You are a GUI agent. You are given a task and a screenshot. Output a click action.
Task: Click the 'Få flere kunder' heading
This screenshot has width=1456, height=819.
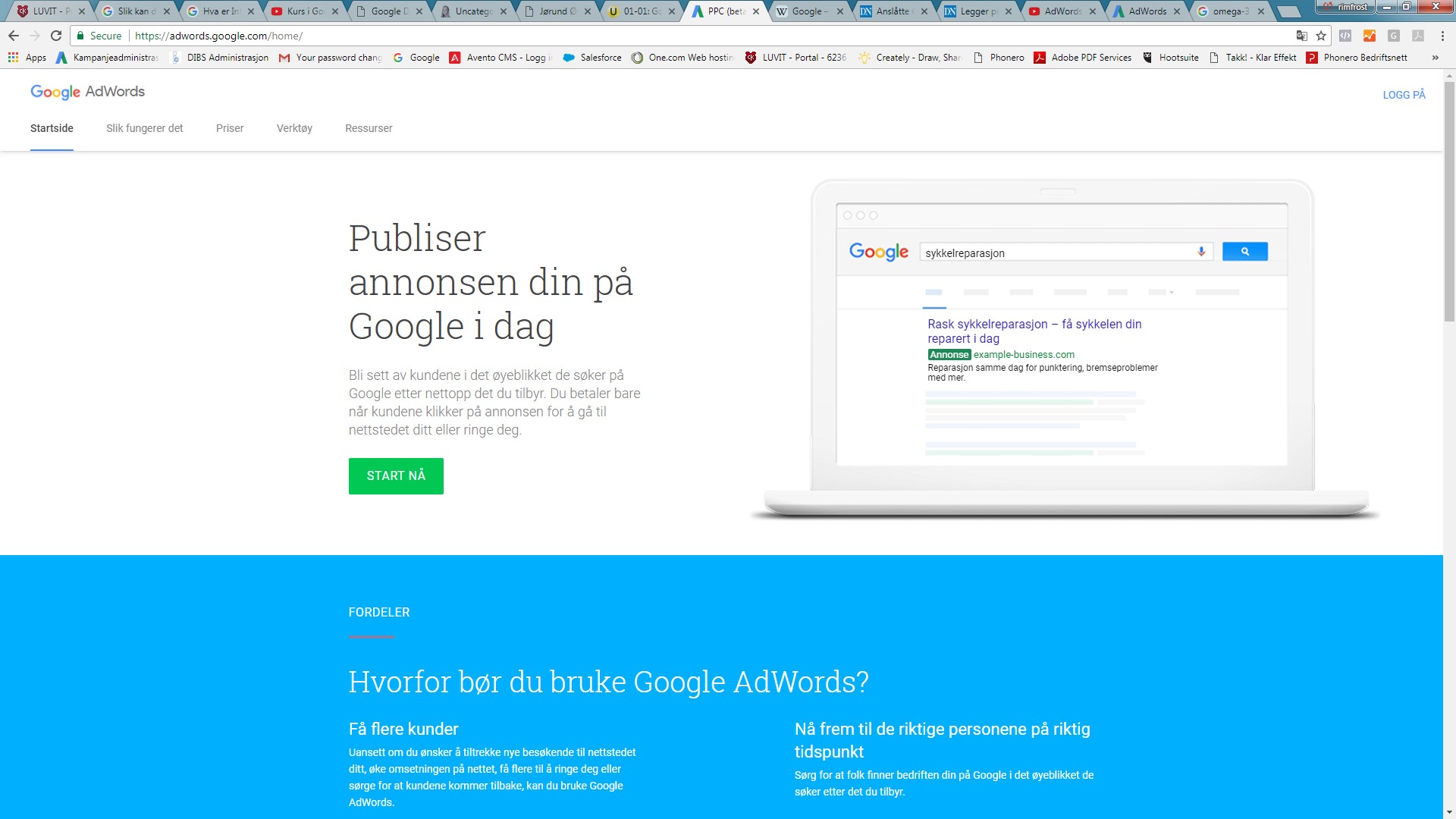coord(403,729)
